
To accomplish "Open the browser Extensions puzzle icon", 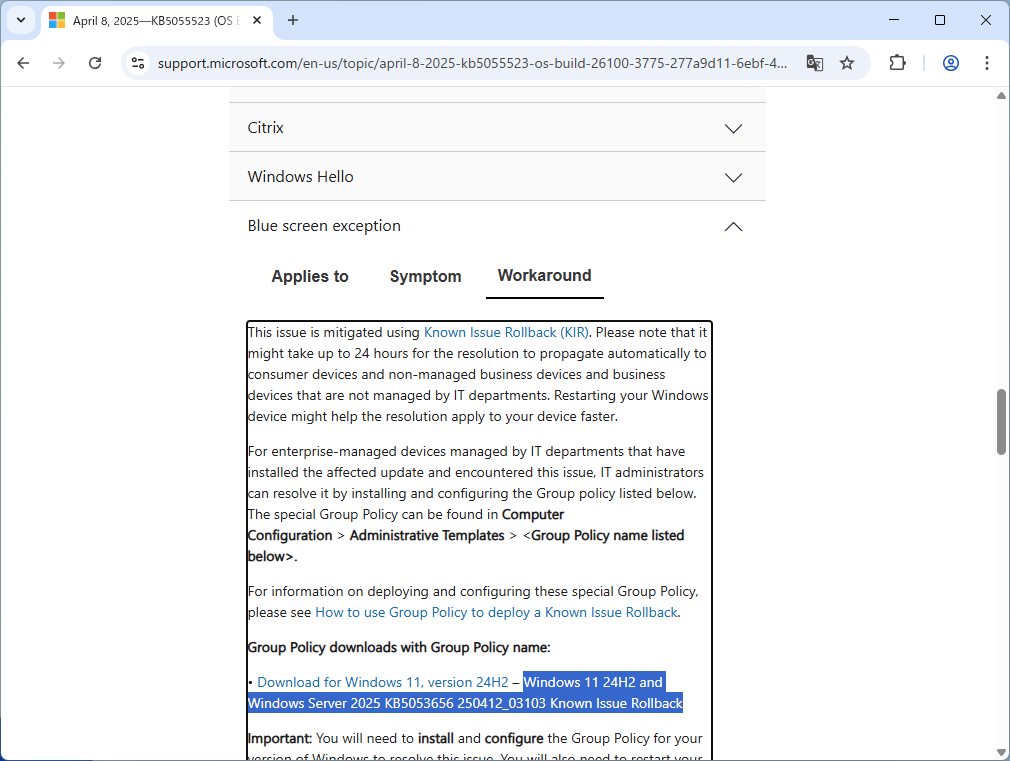I will pos(897,62).
